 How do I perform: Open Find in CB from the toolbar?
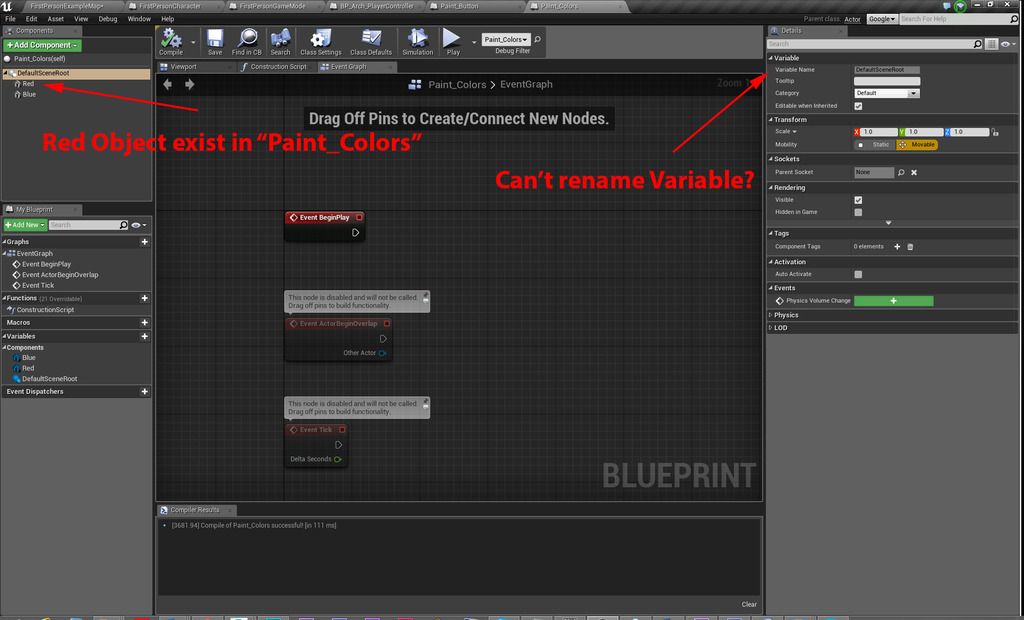[246, 40]
